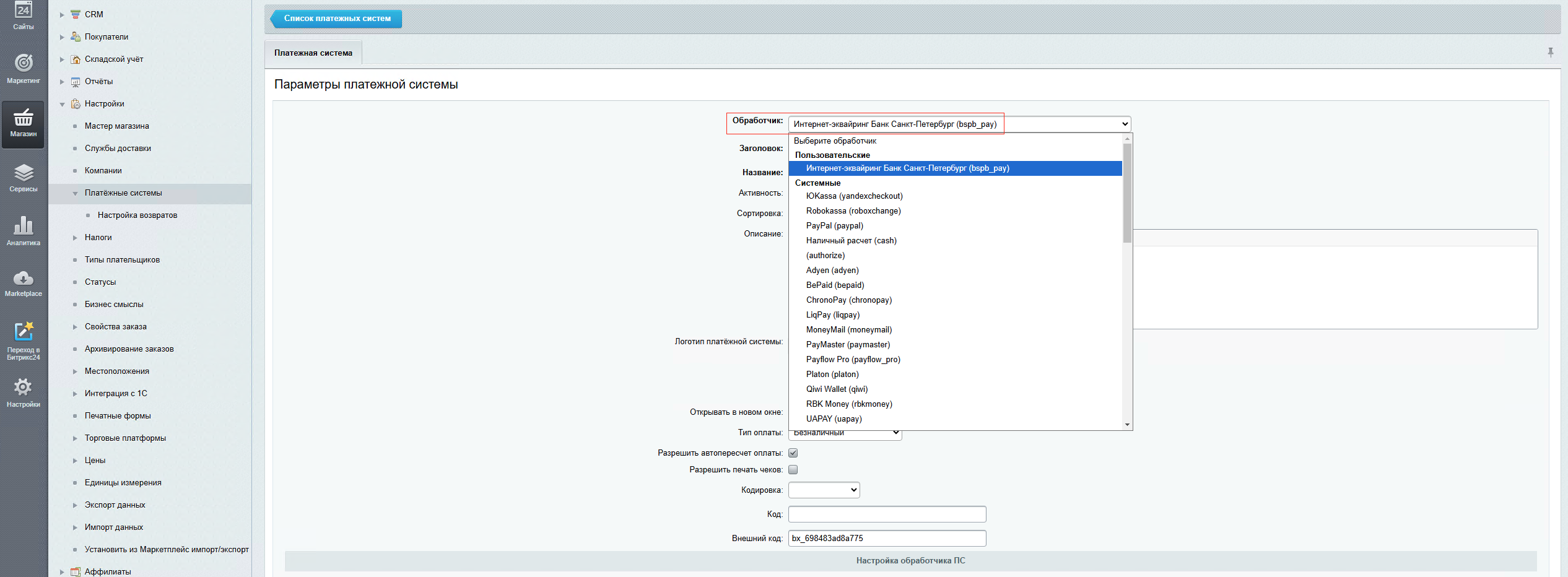Open Установить из Маркетплейс импорт/экспорт
This screenshot has height=577, width=1568.
click(167, 549)
